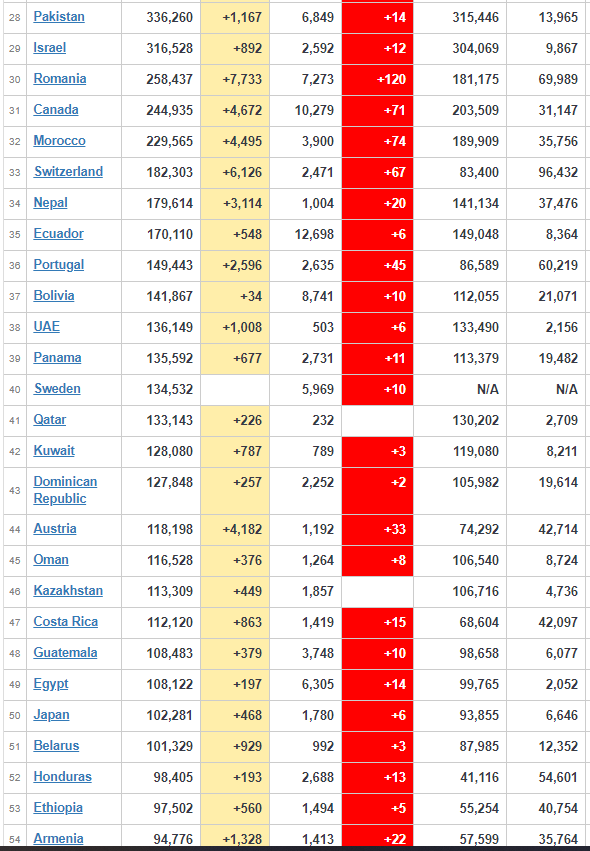Open the Switzerland country page

tap(68, 172)
